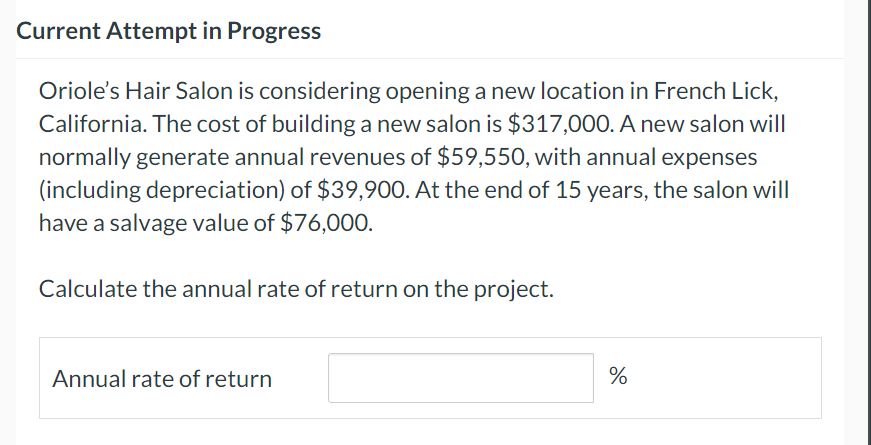
Task: Click the Current Attempt in Progress heading
Action: point(169,31)
